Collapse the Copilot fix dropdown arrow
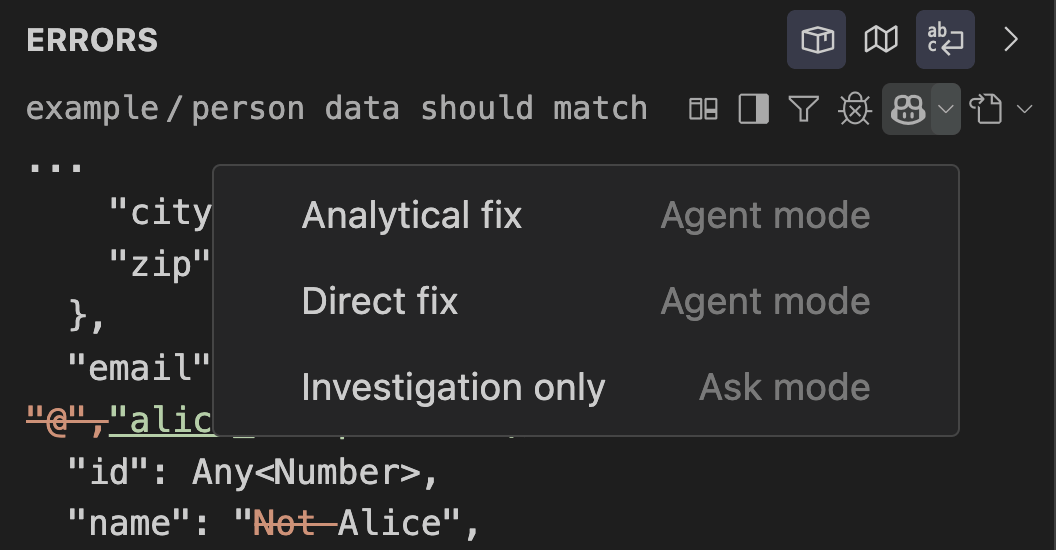 [x=946, y=108]
